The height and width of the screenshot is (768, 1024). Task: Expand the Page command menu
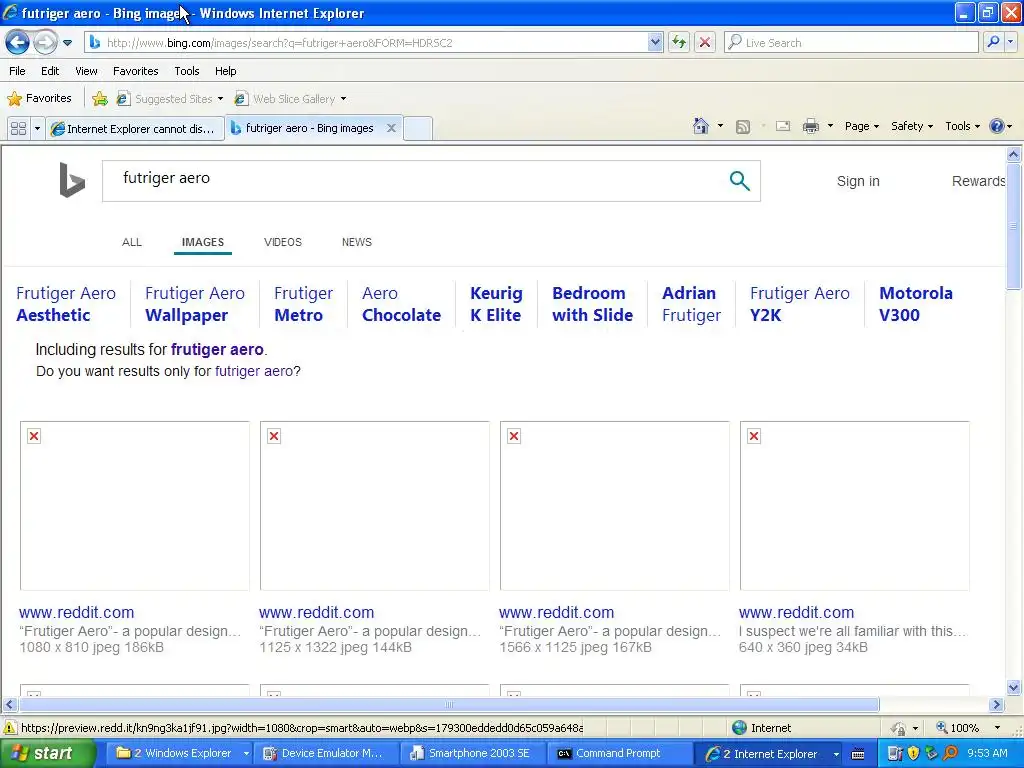pyautogui.click(x=861, y=126)
